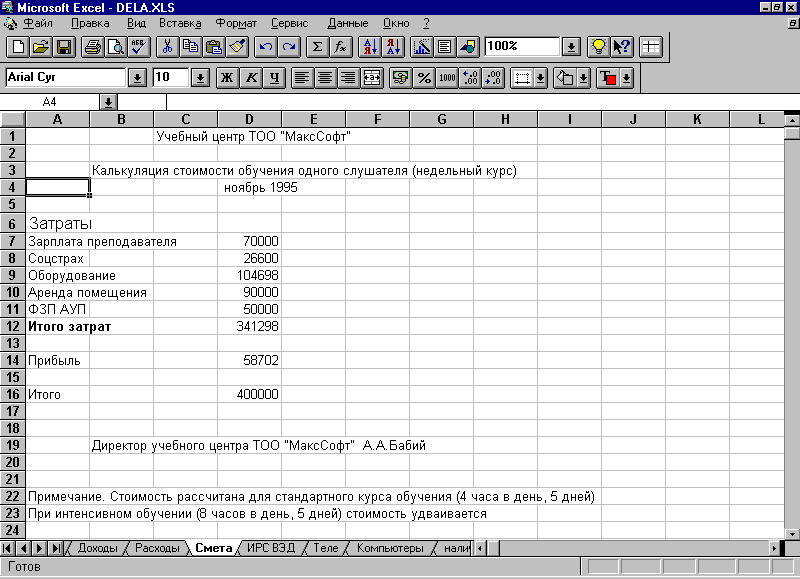Switch to the Доходы sheet tab
This screenshot has height=579, width=800.
pos(97,548)
